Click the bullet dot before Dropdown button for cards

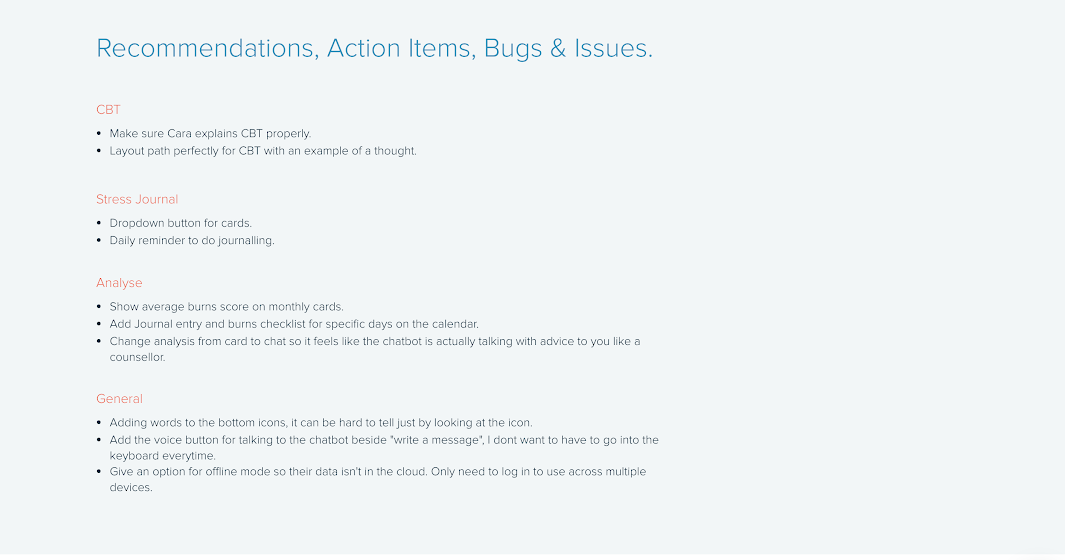tap(99, 223)
